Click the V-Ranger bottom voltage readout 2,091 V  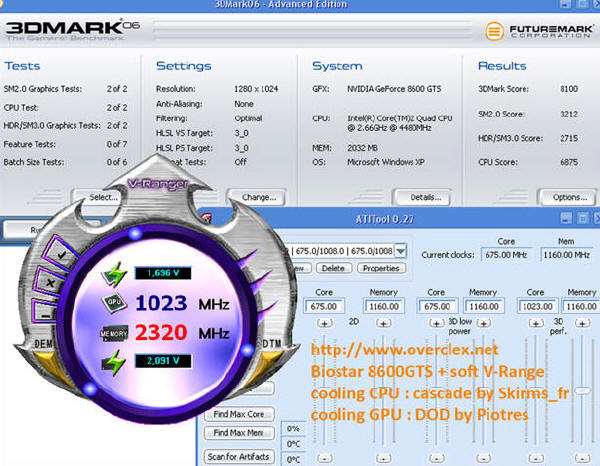[163, 361]
